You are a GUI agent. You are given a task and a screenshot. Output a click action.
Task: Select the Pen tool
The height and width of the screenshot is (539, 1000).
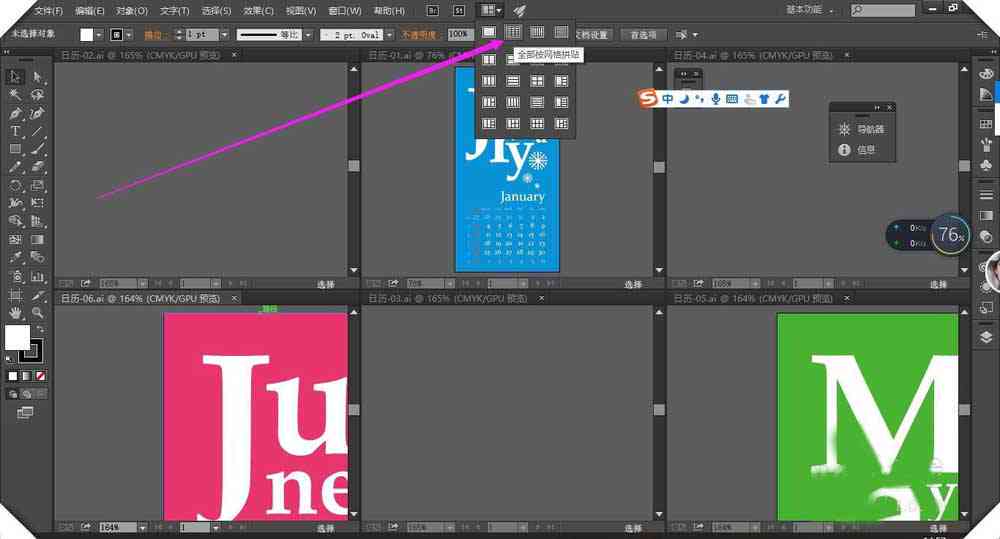coord(15,114)
